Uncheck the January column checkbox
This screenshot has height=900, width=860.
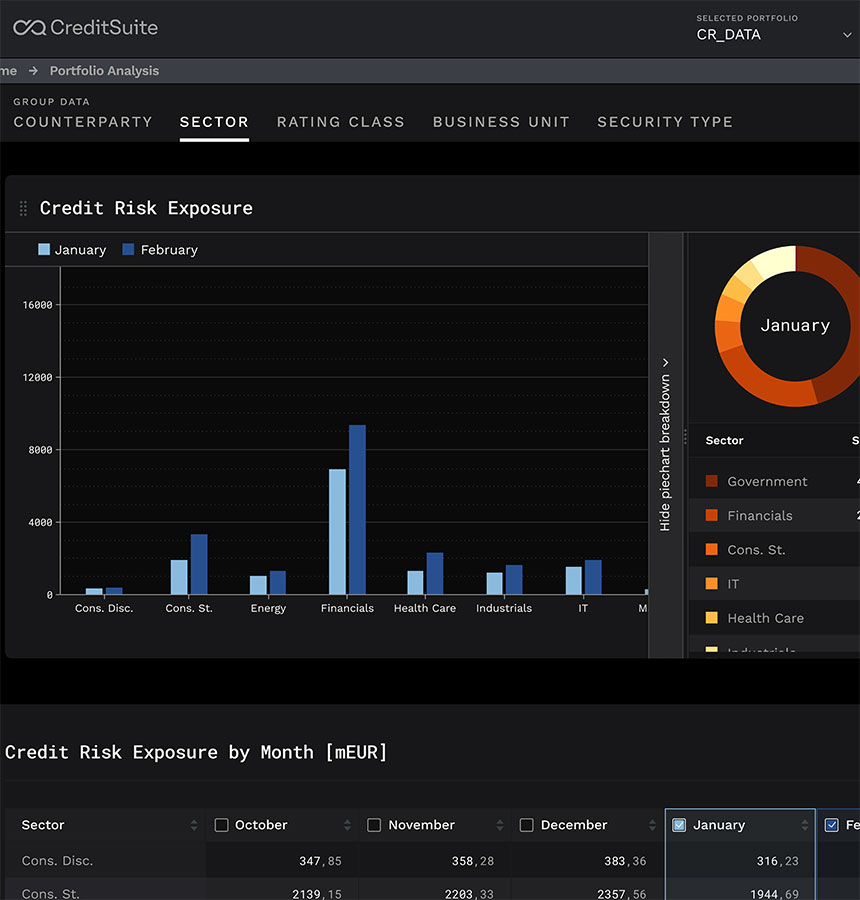pyautogui.click(x=679, y=825)
